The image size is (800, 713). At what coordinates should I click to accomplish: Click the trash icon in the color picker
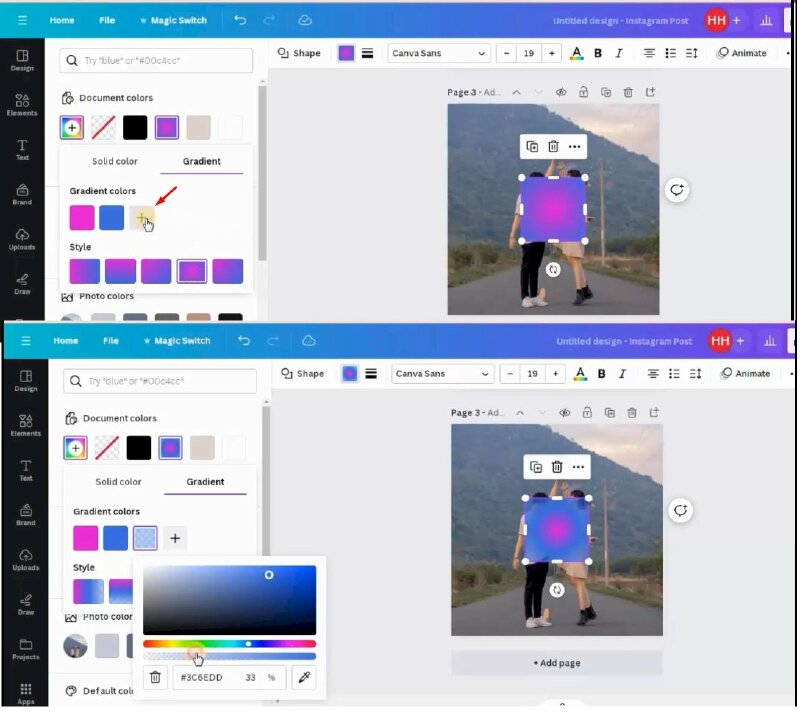[x=155, y=678]
